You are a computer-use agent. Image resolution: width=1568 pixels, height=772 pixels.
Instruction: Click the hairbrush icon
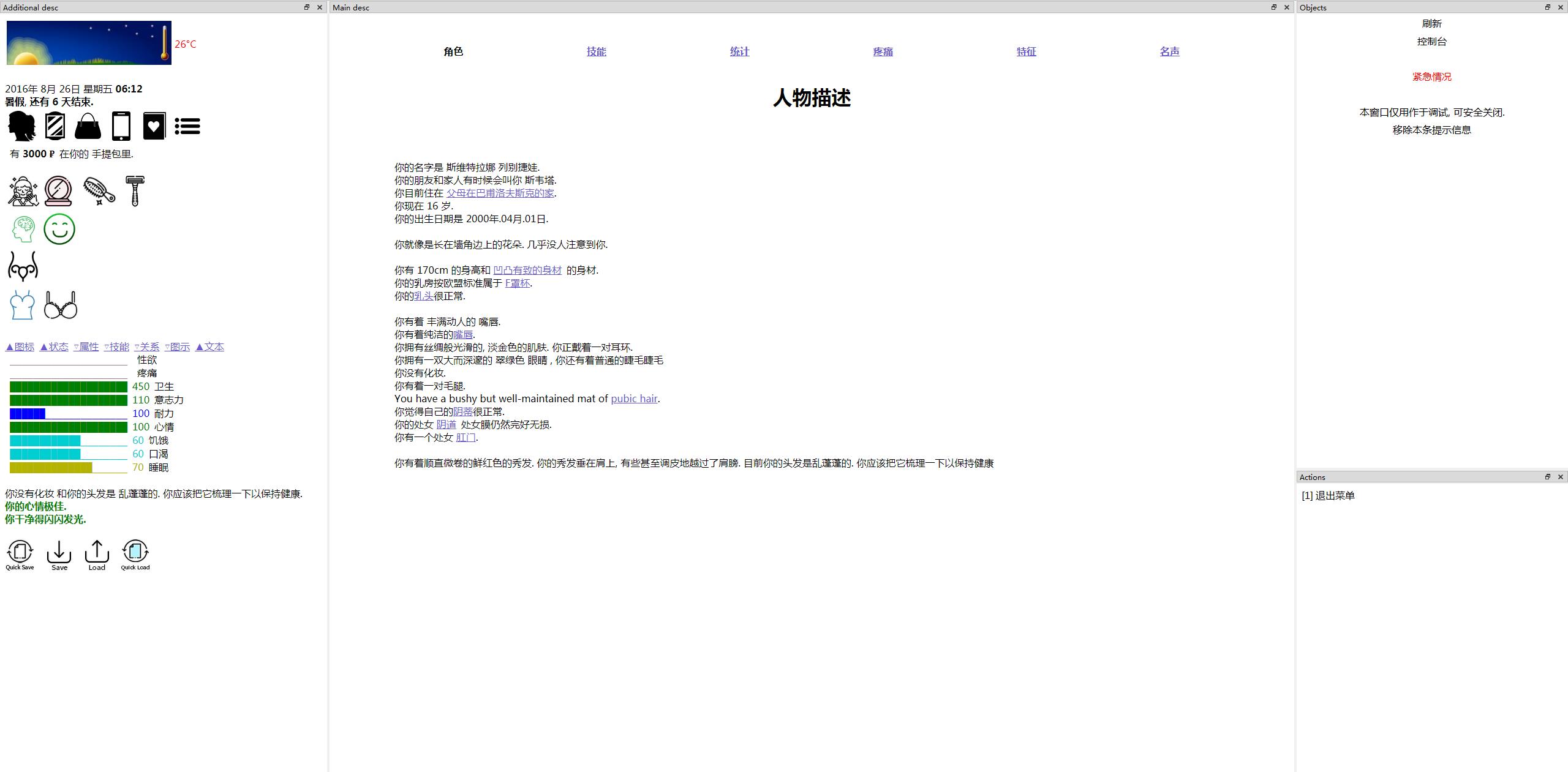[99, 191]
